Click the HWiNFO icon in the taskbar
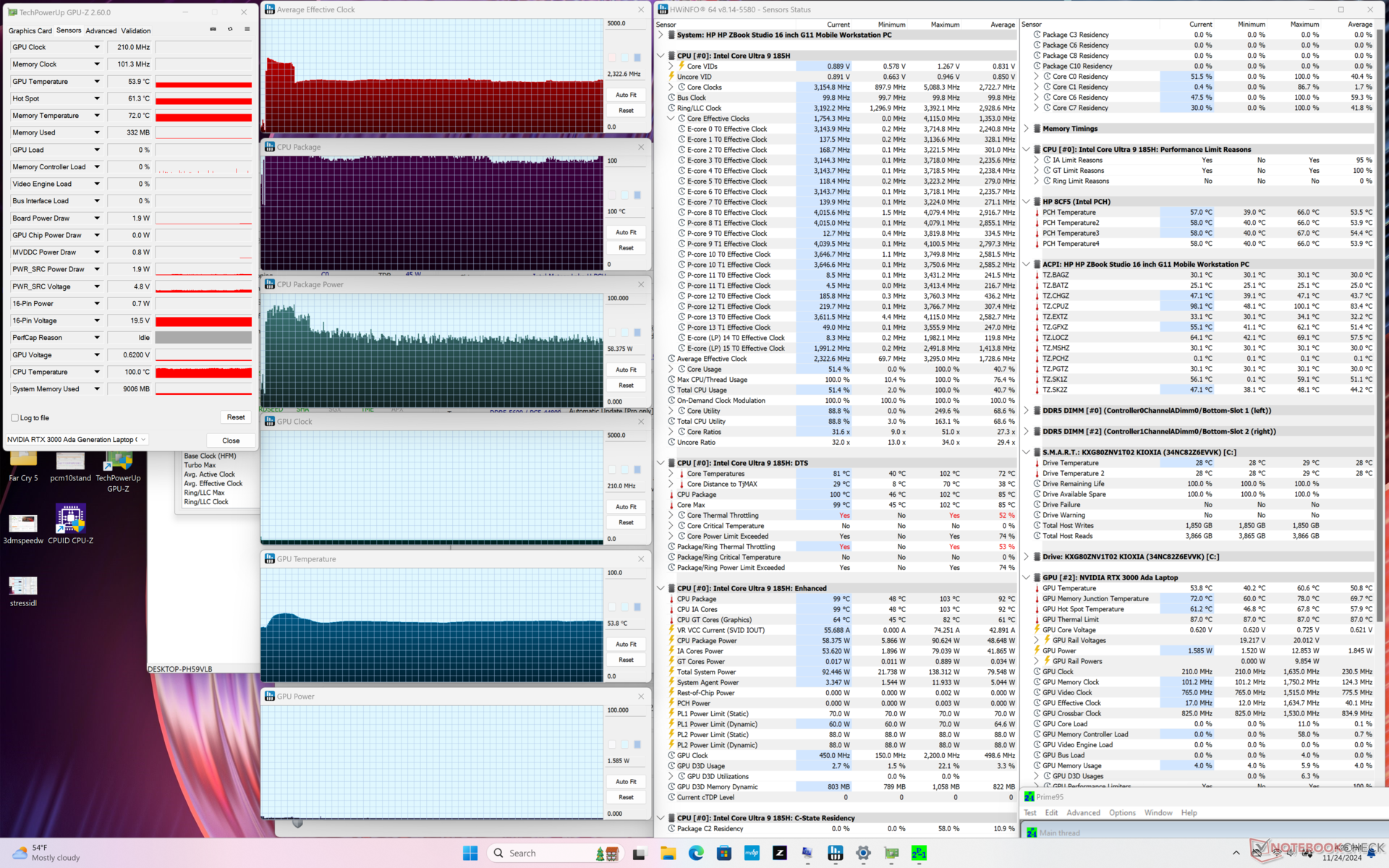This screenshot has height=868, width=1389. pyautogui.click(x=836, y=854)
